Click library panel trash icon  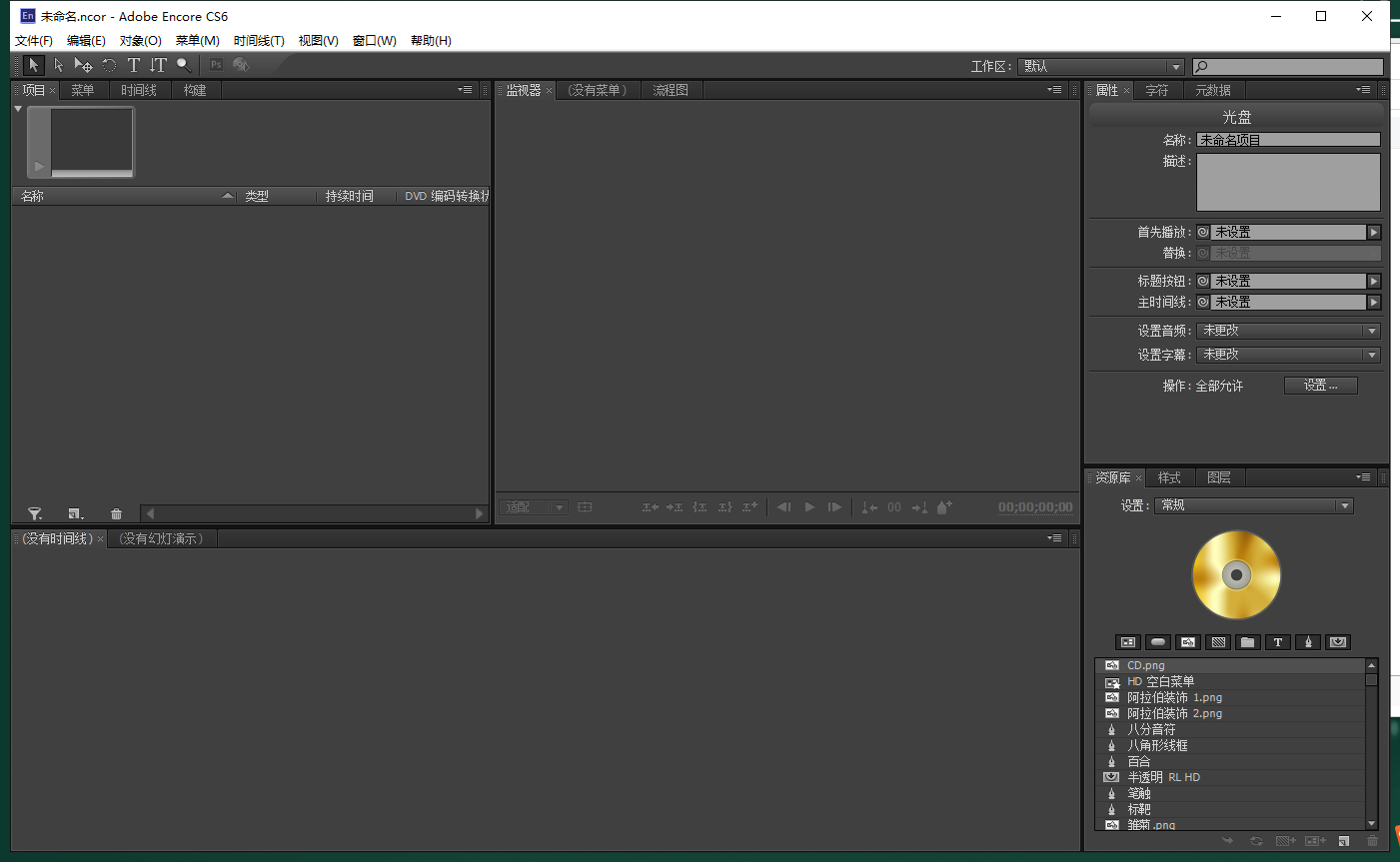point(1372,841)
